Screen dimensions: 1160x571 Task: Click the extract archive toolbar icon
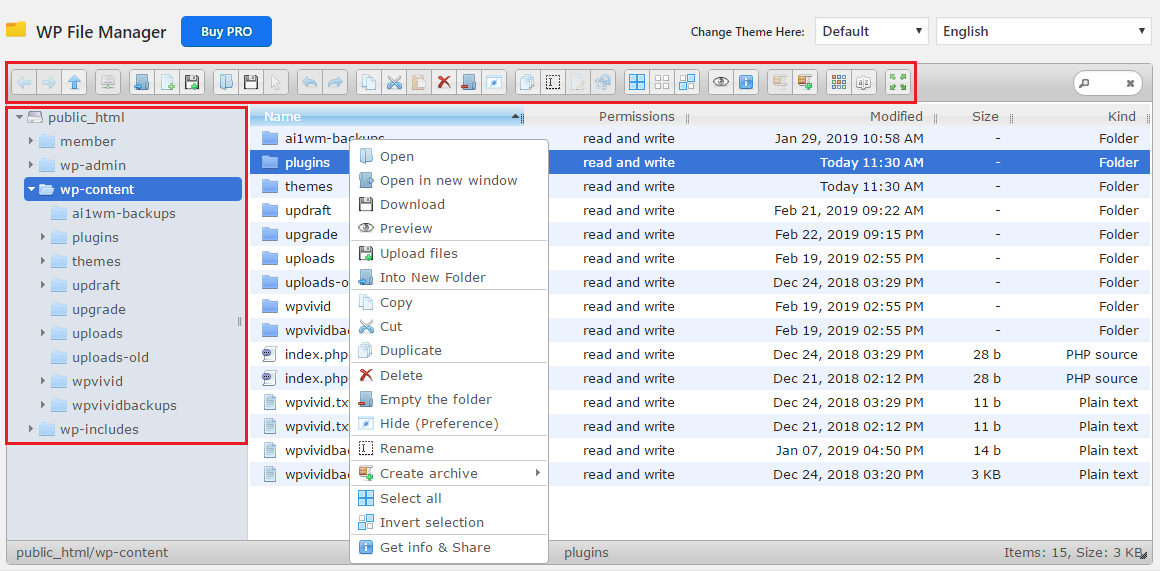point(780,83)
